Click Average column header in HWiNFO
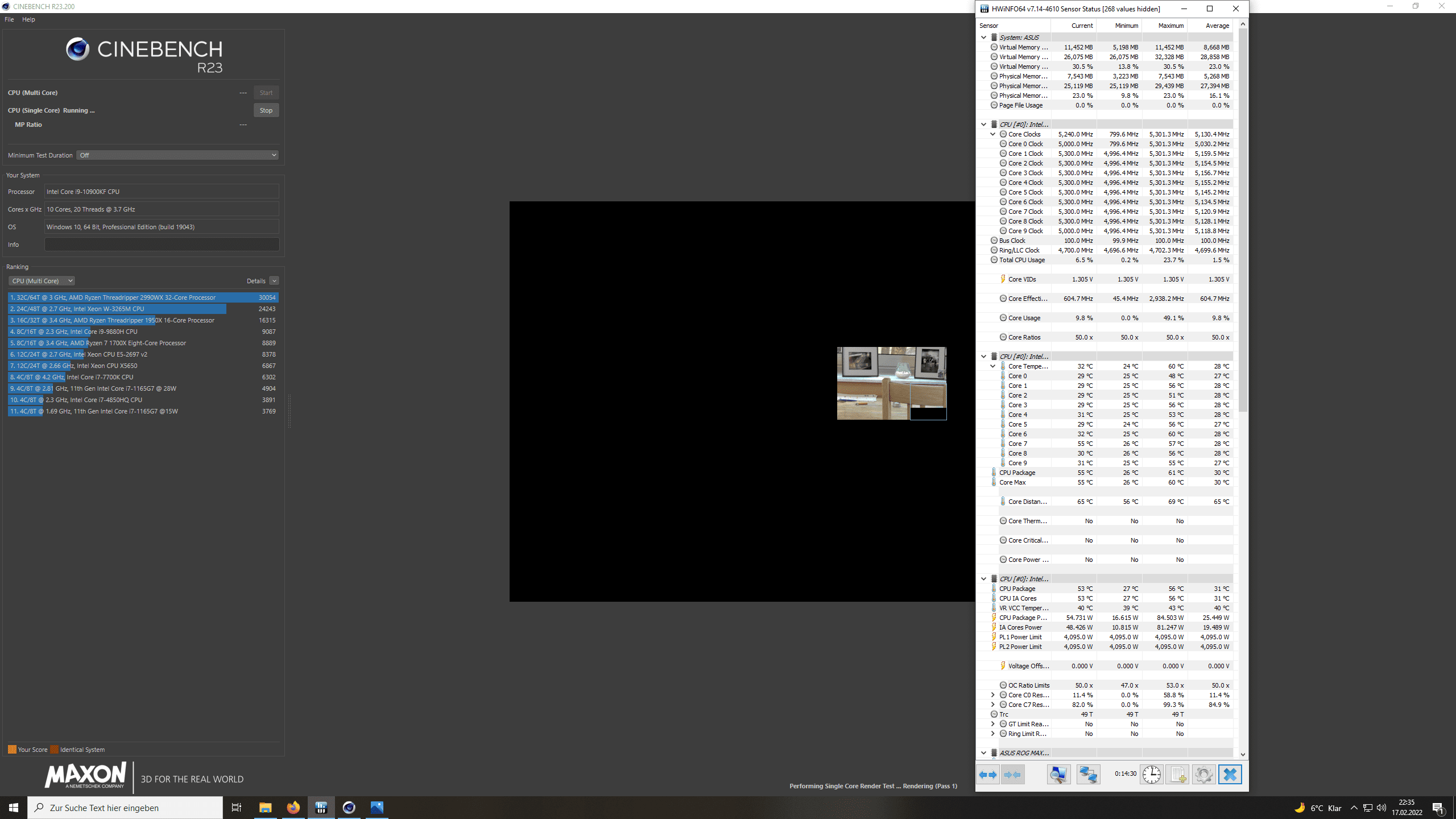The height and width of the screenshot is (819, 1456). tap(1210, 26)
